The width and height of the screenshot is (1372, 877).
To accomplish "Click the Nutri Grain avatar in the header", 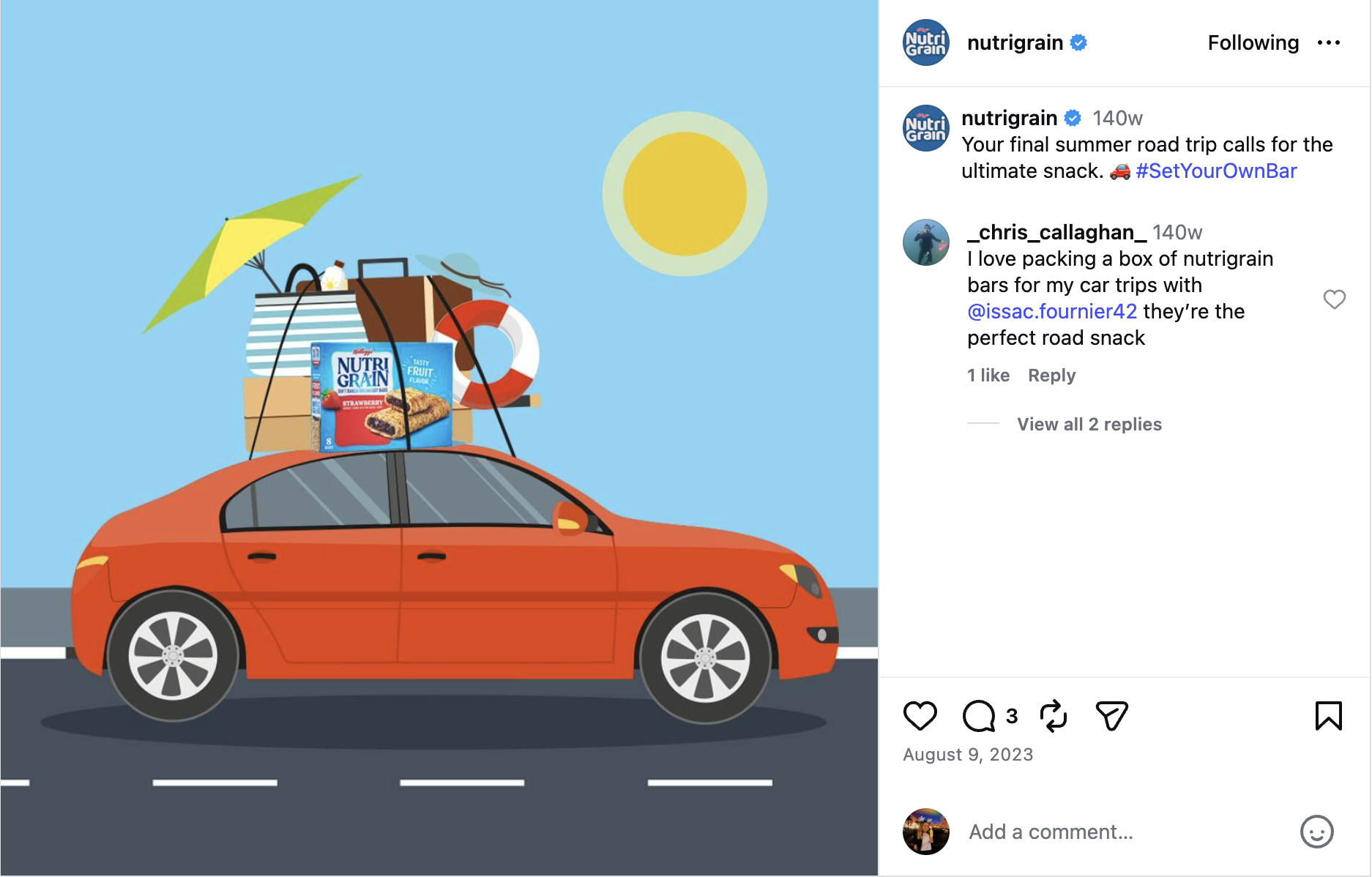I will [925, 42].
